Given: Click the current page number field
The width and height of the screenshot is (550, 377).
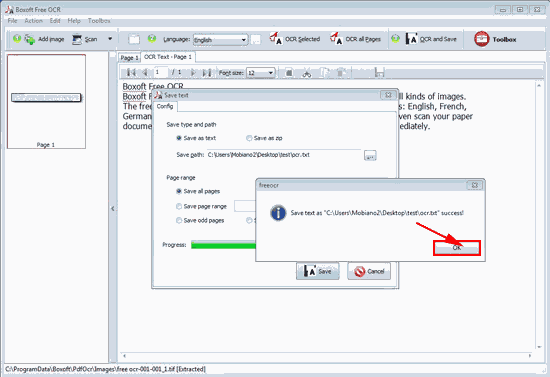Looking at the screenshot, I should (160, 72).
